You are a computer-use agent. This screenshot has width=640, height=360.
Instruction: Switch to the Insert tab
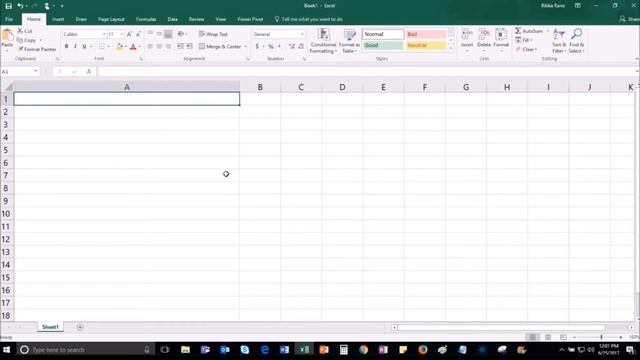[x=58, y=19]
